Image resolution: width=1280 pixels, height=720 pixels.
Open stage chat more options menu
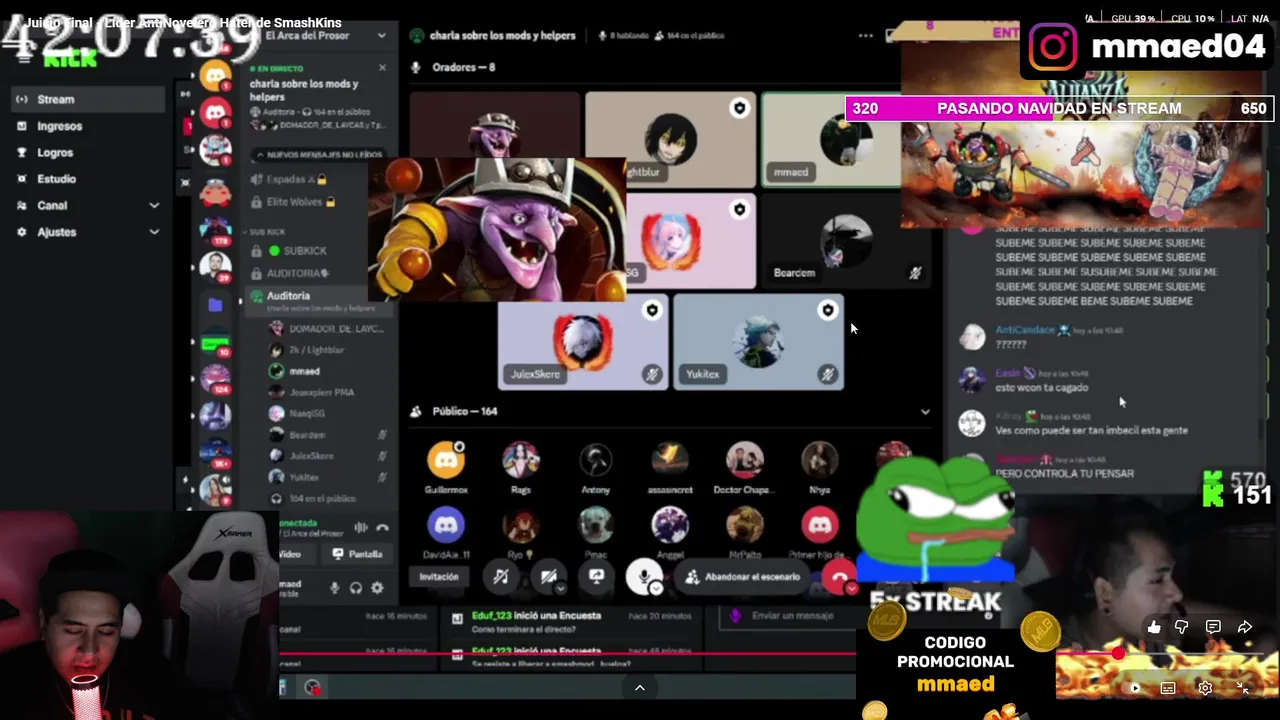click(x=865, y=36)
